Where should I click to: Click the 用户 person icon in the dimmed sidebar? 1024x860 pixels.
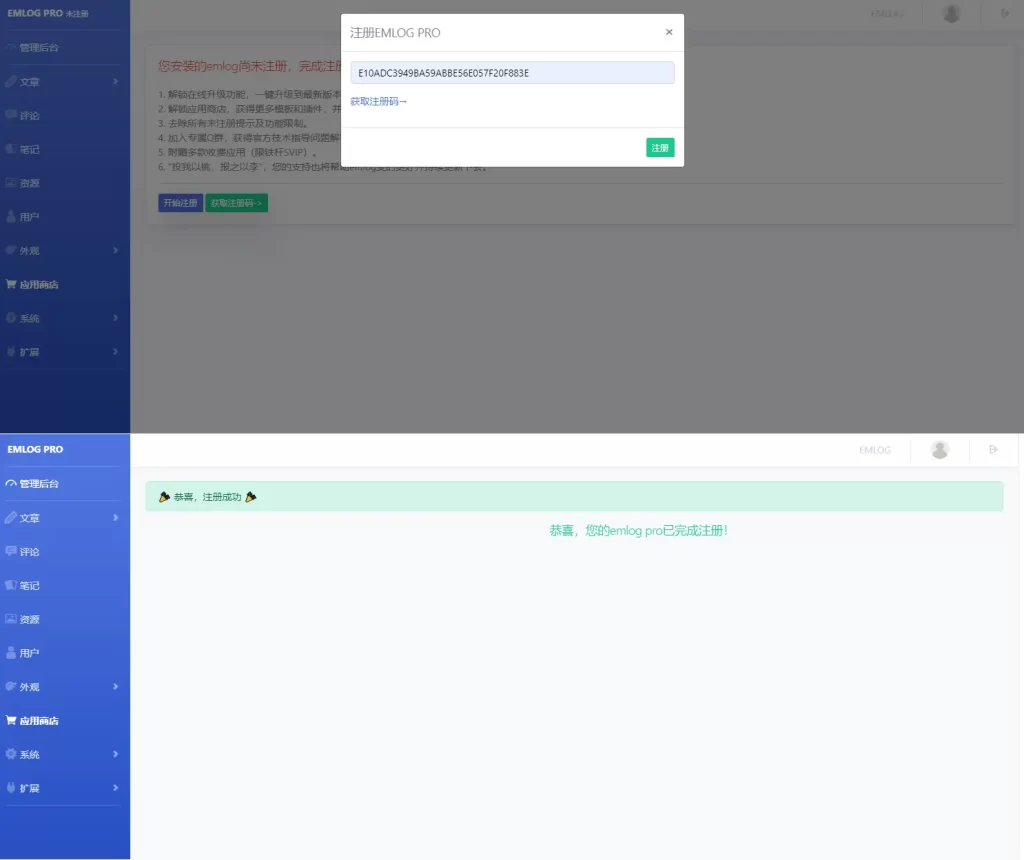pos(11,216)
